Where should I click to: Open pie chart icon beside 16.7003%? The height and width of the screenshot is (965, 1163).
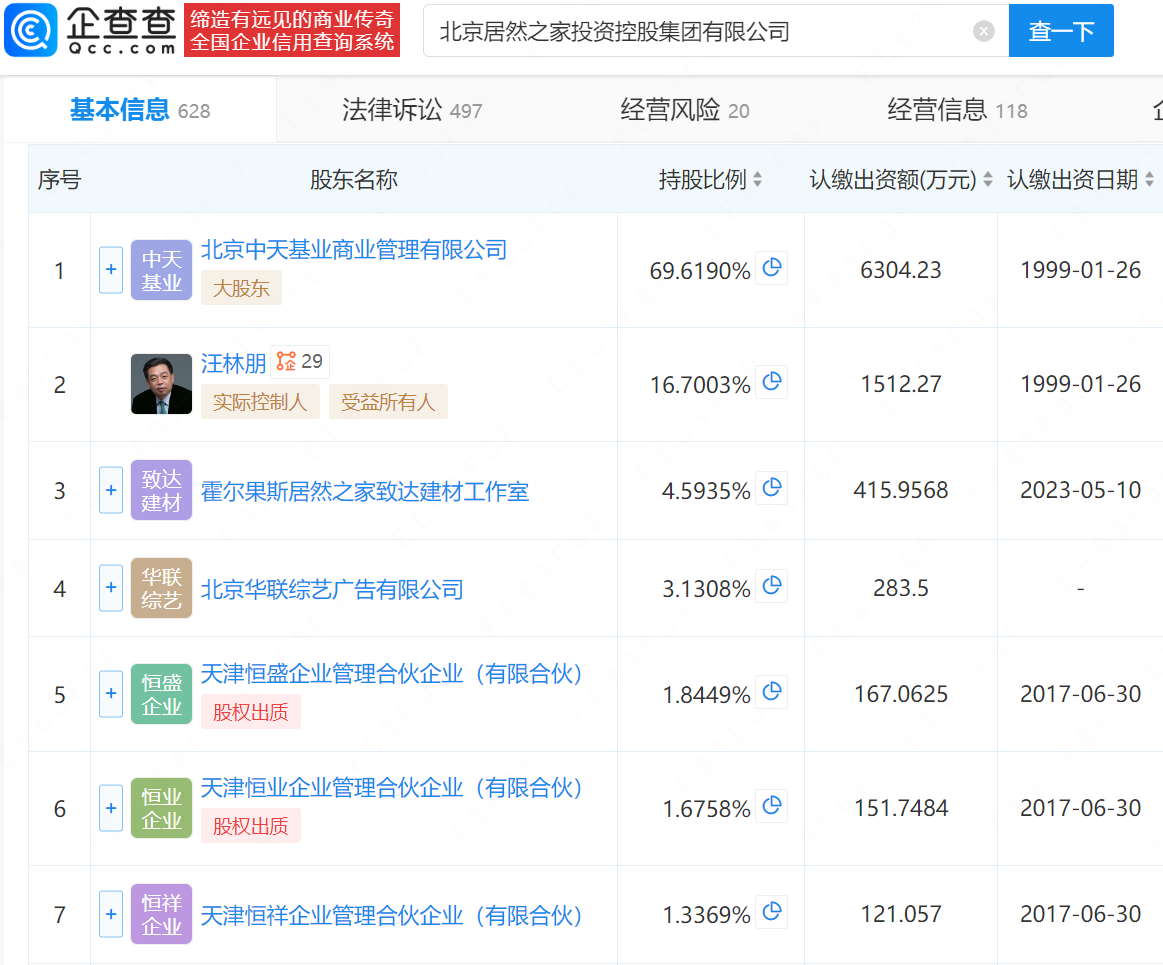pos(771,382)
